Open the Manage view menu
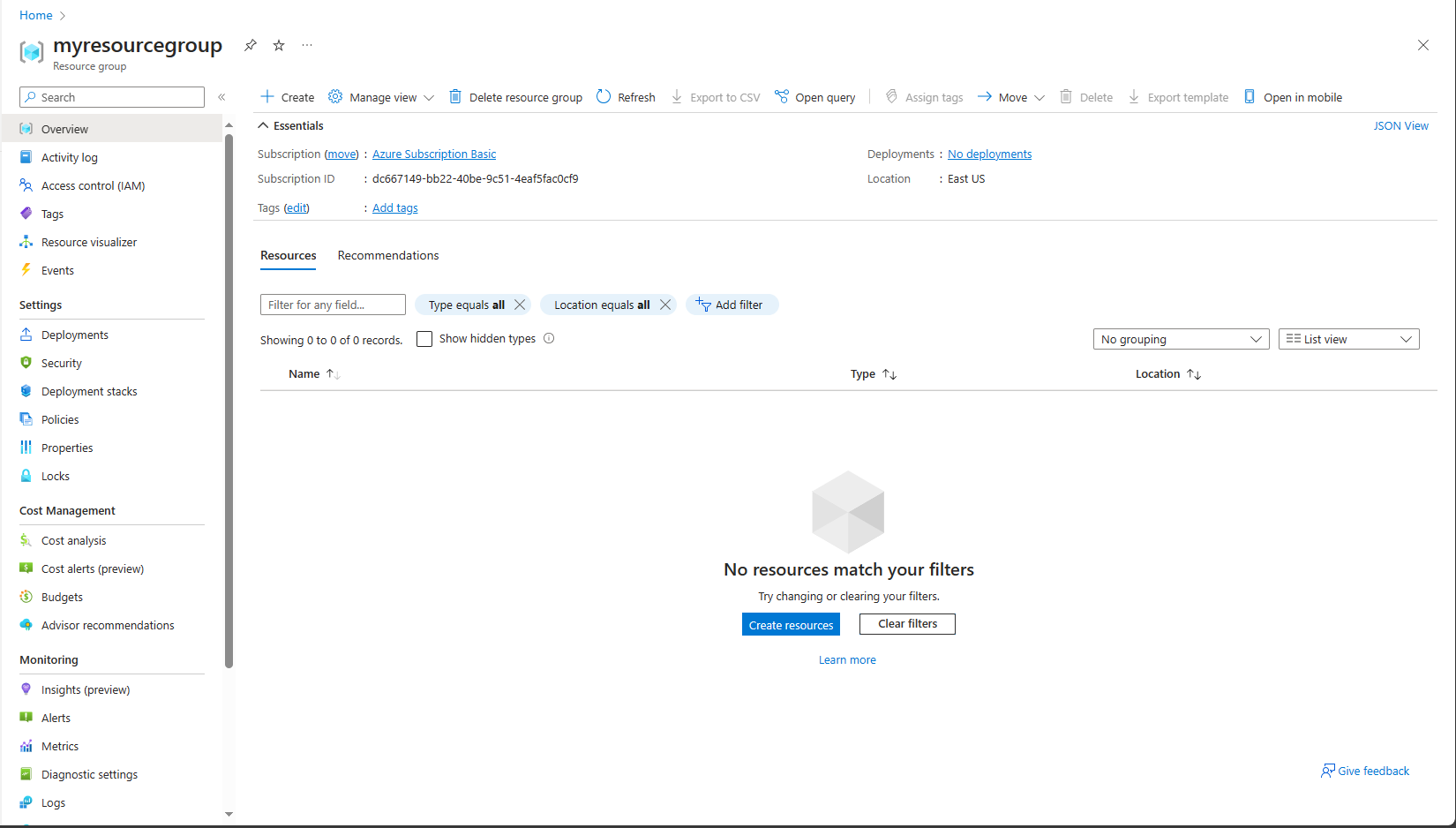Viewport: 1456px width, 828px height. coord(381,97)
